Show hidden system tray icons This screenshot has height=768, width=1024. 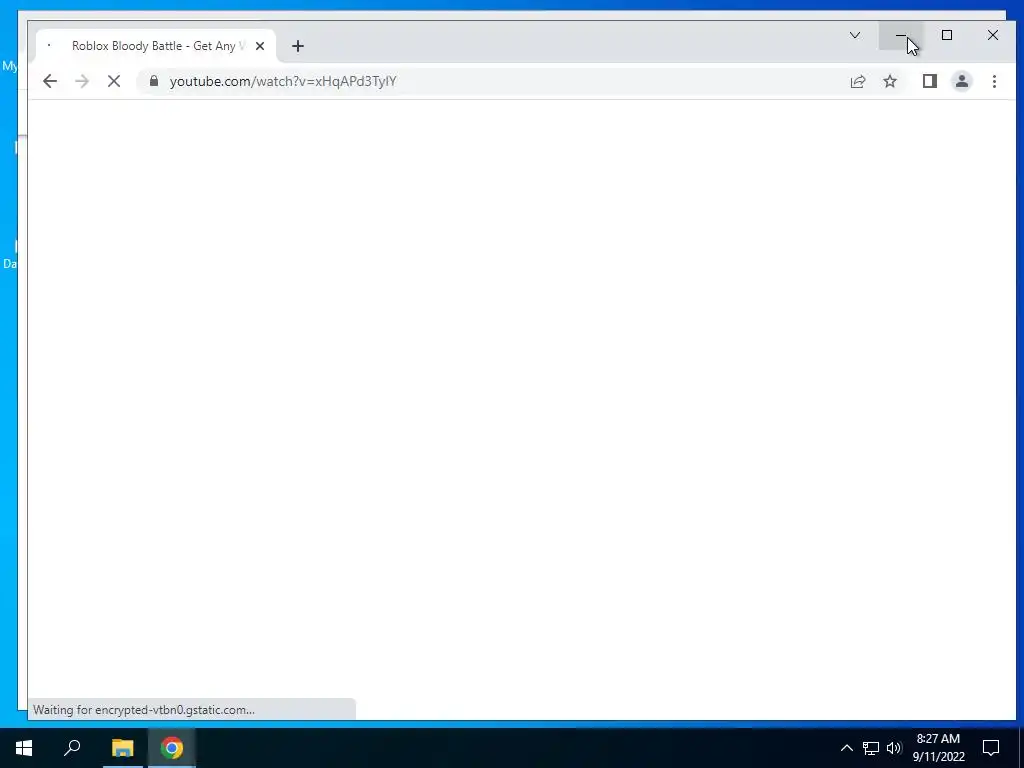[846, 748]
